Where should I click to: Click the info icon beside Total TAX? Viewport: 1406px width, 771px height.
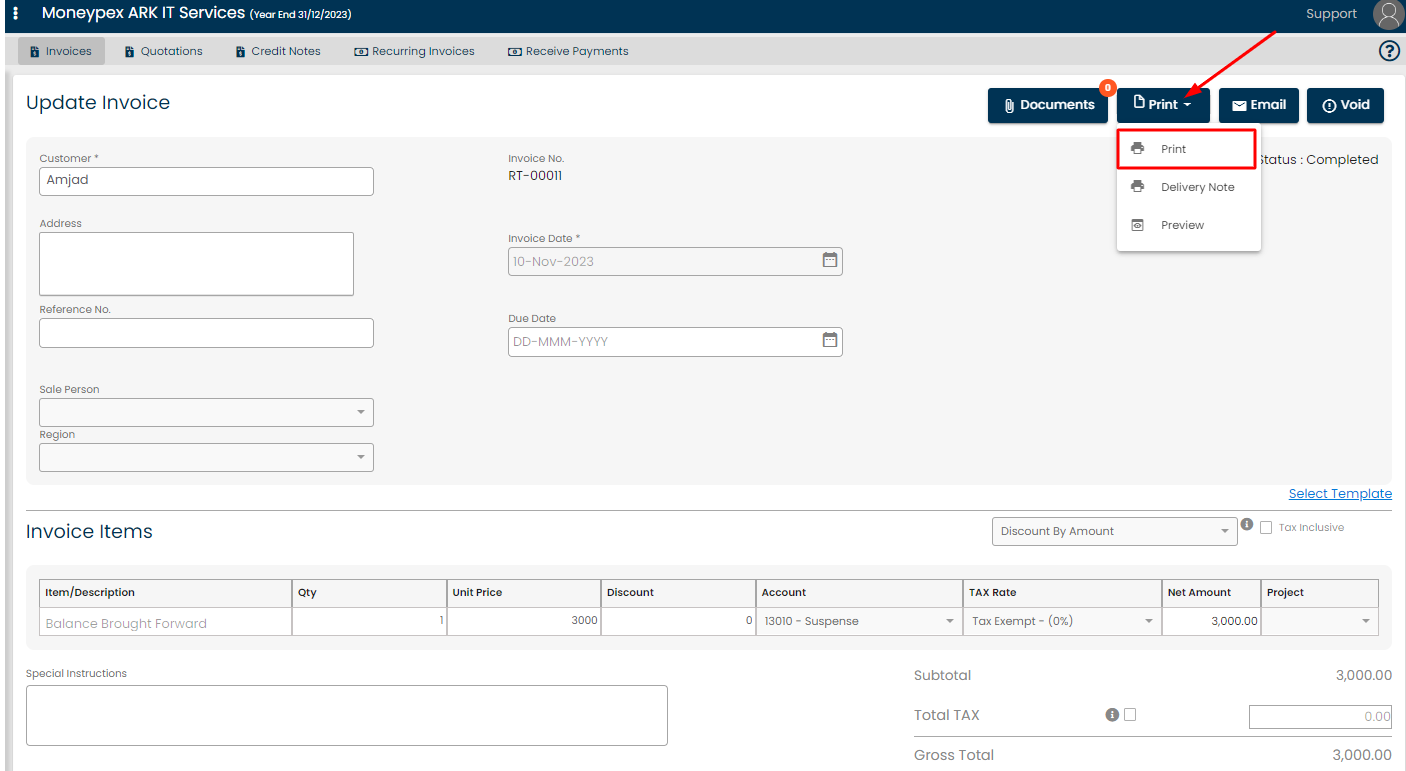tap(1111, 715)
